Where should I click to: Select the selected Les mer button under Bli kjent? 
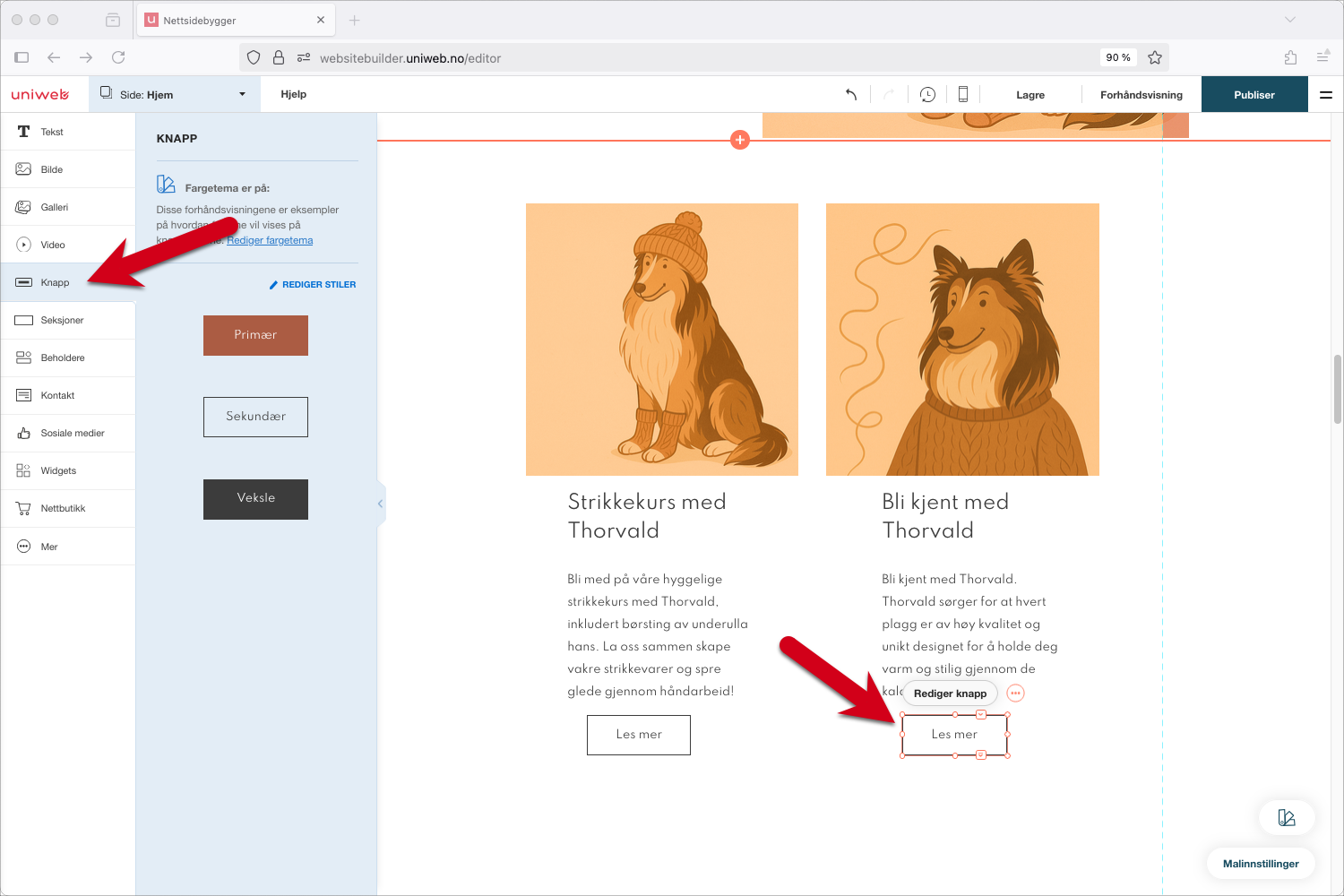[x=954, y=735]
